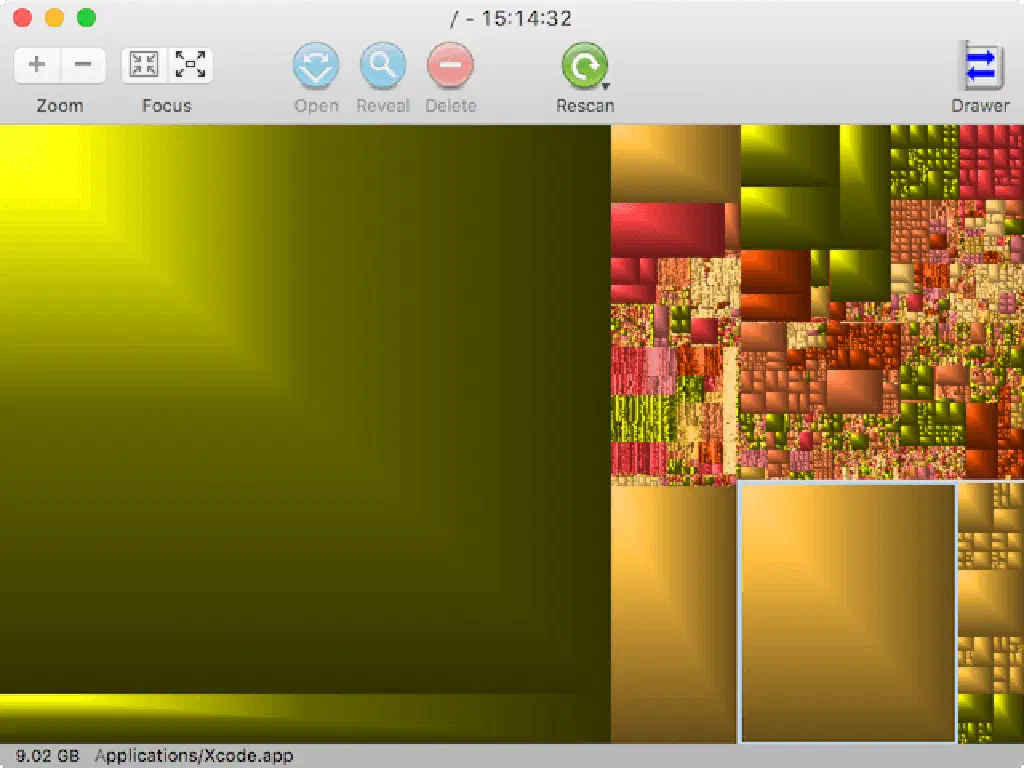Image resolution: width=1024 pixels, height=768 pixels.
Task: Toggle the Drawer panel
Action: (980, 65)
